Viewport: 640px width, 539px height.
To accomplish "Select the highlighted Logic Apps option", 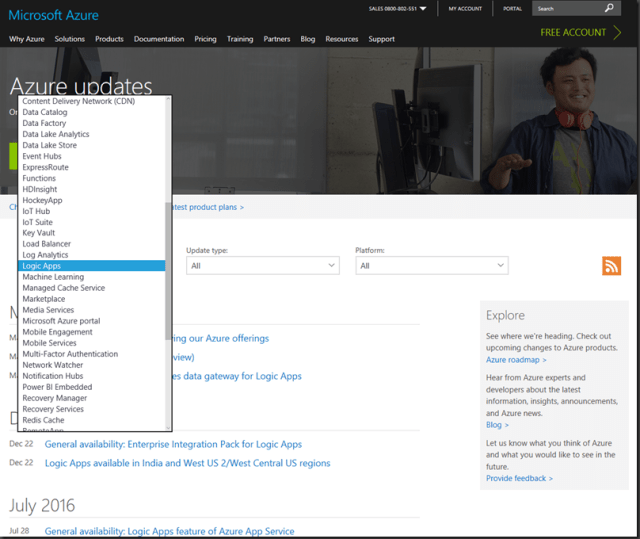I will tap(92, 266).
